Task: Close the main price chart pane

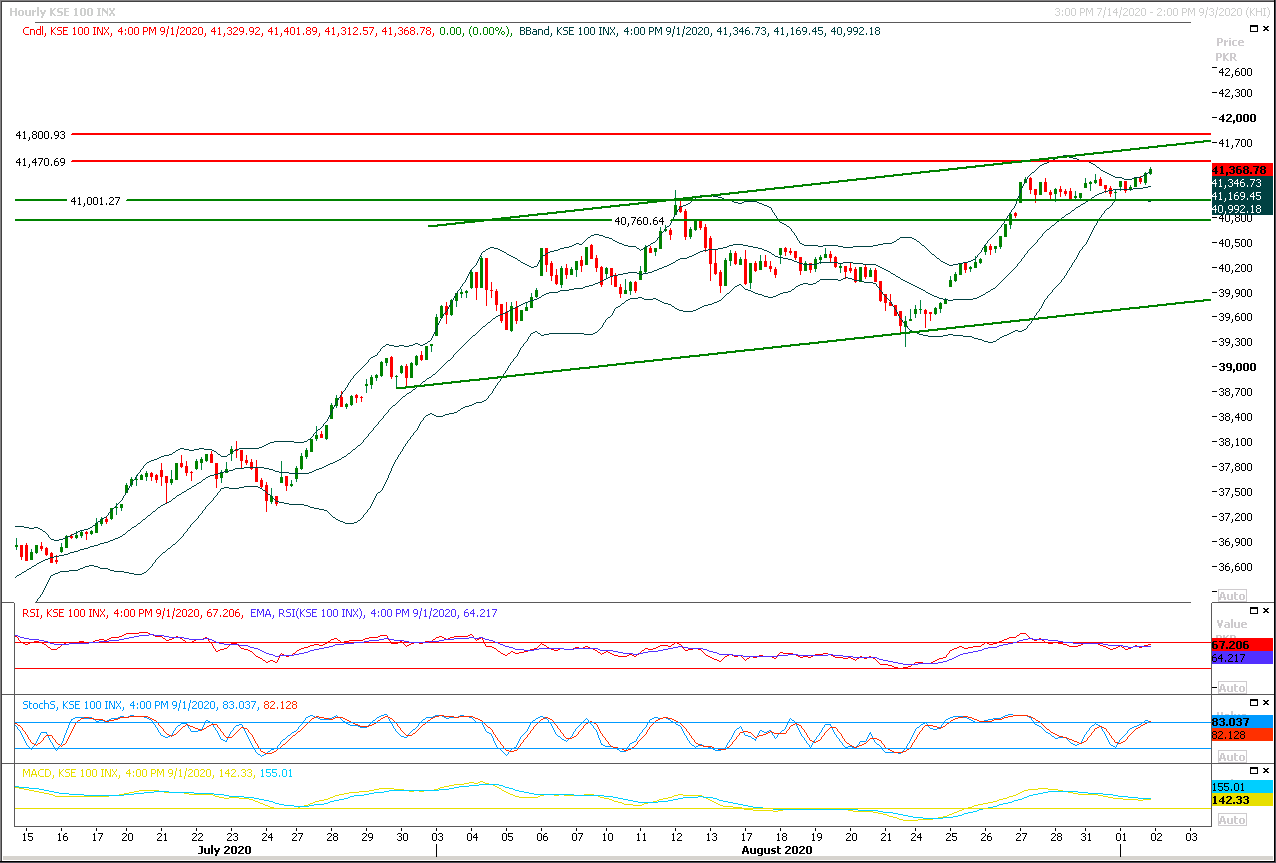Action: (1265, 31)
